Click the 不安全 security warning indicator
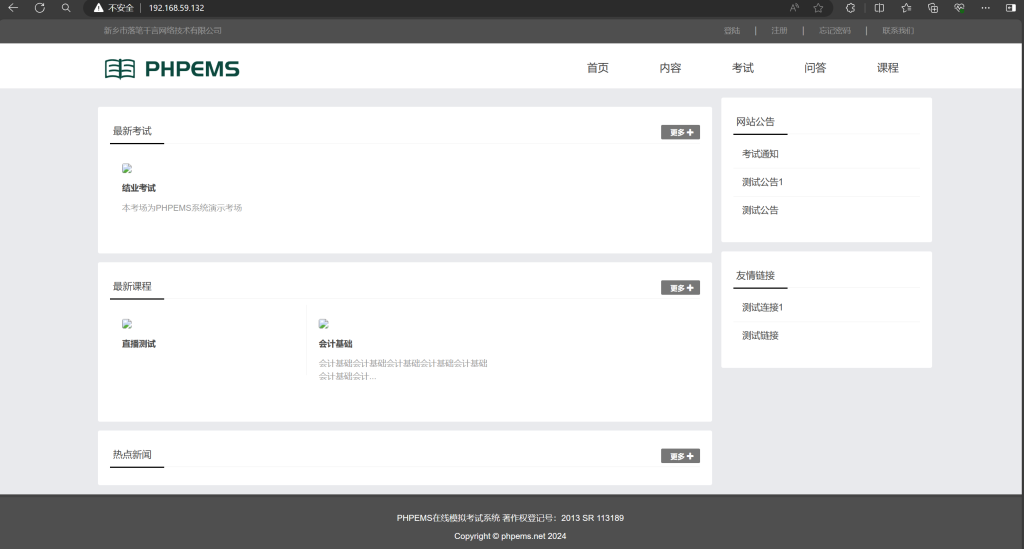Image resolution: width=1024 pixels, height=549 pixels. pos(115,7)
